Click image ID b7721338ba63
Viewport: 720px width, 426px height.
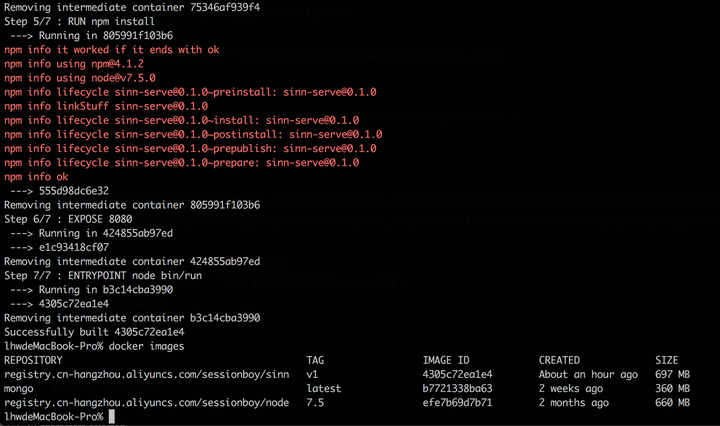(457, 388)
